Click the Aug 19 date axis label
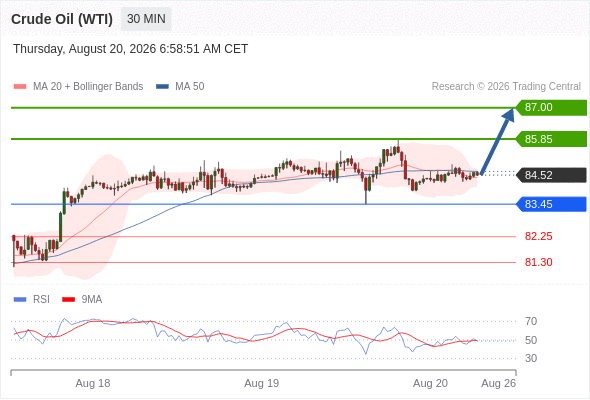The width and height of the screenshot is (590, 400). 262,383
